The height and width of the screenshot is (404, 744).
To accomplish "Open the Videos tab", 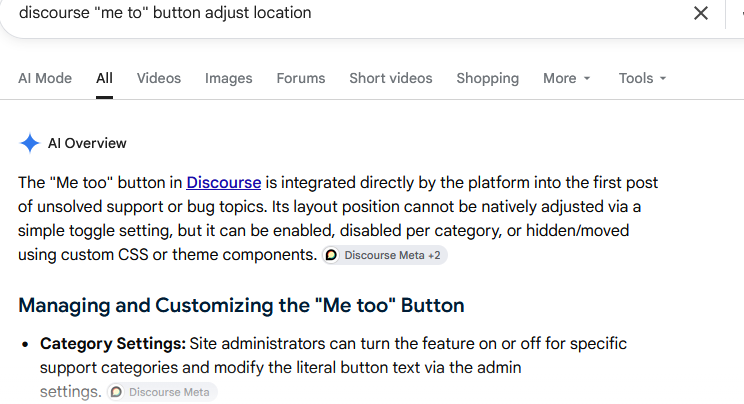I will (x=159, y=78).
